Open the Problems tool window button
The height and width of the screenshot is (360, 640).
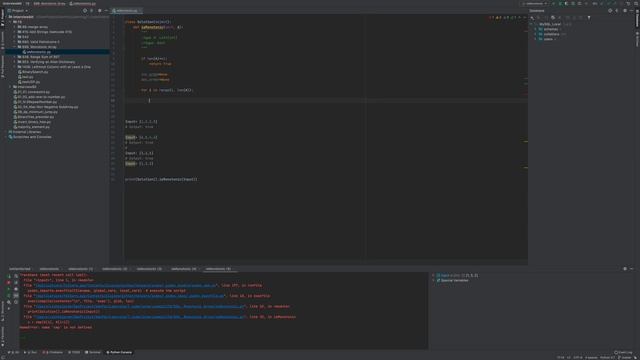coord(53,352)
